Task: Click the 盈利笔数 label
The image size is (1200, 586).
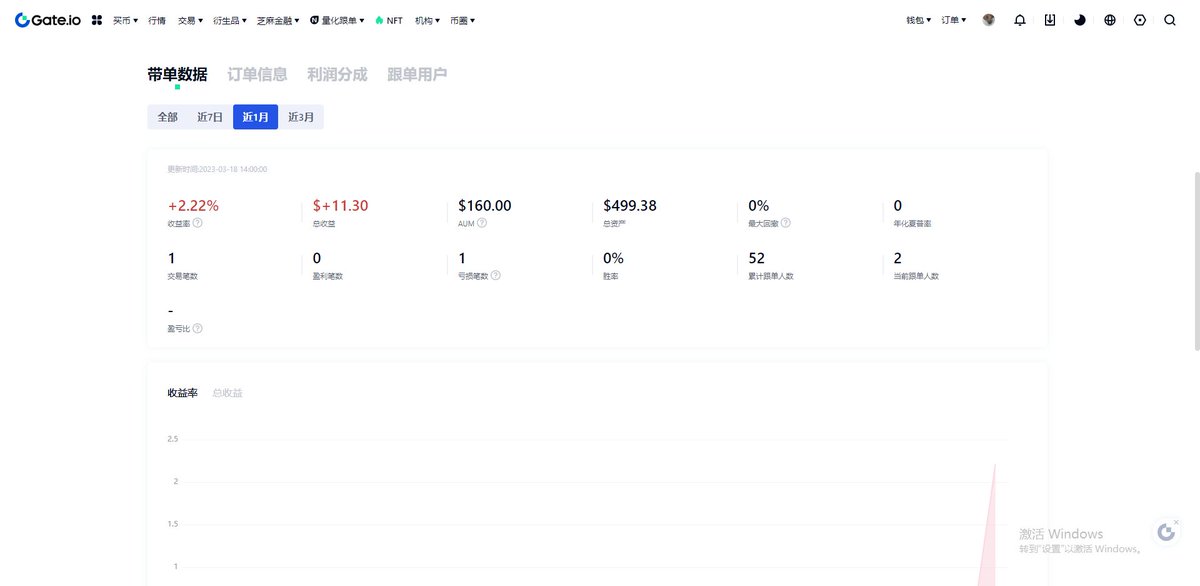Action: (328, 276)
